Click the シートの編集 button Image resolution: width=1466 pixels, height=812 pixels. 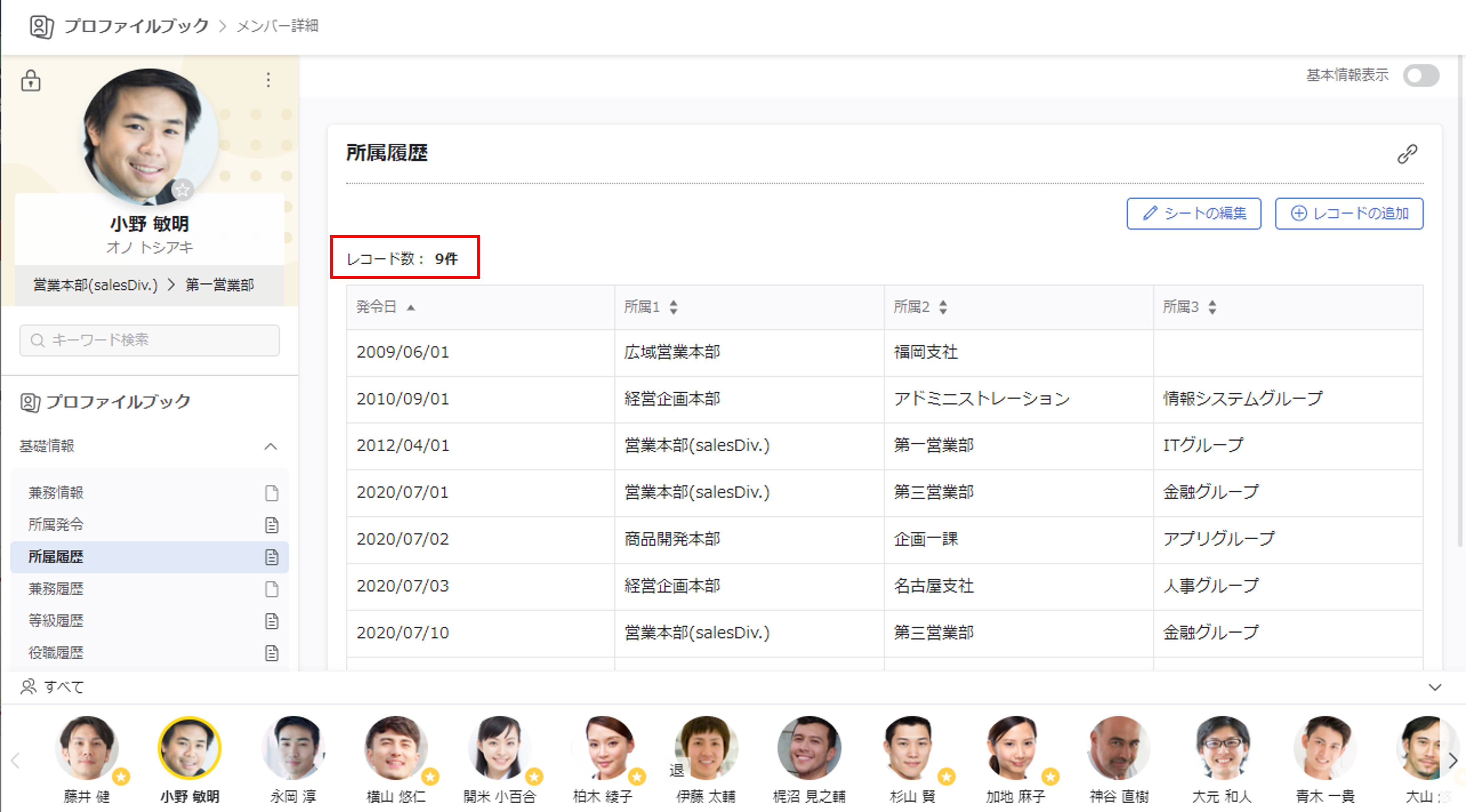[x=1193, y=213]
